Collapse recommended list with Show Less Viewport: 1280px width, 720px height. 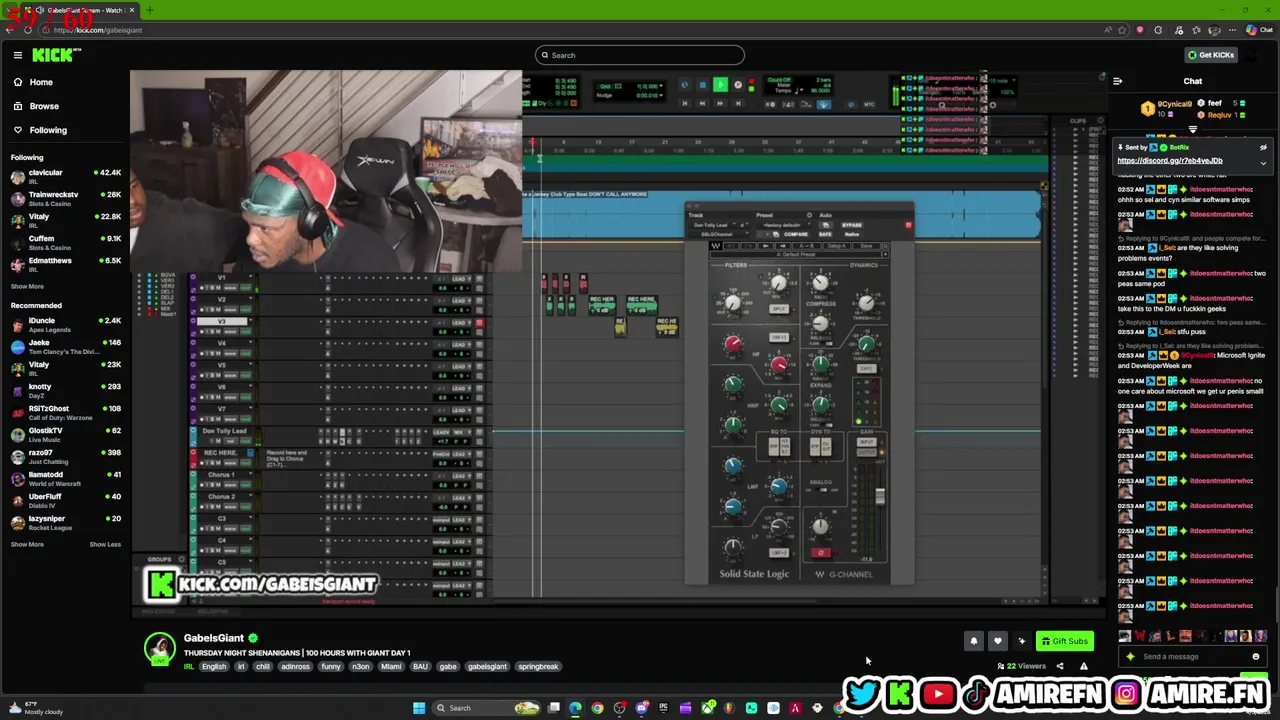105,545
